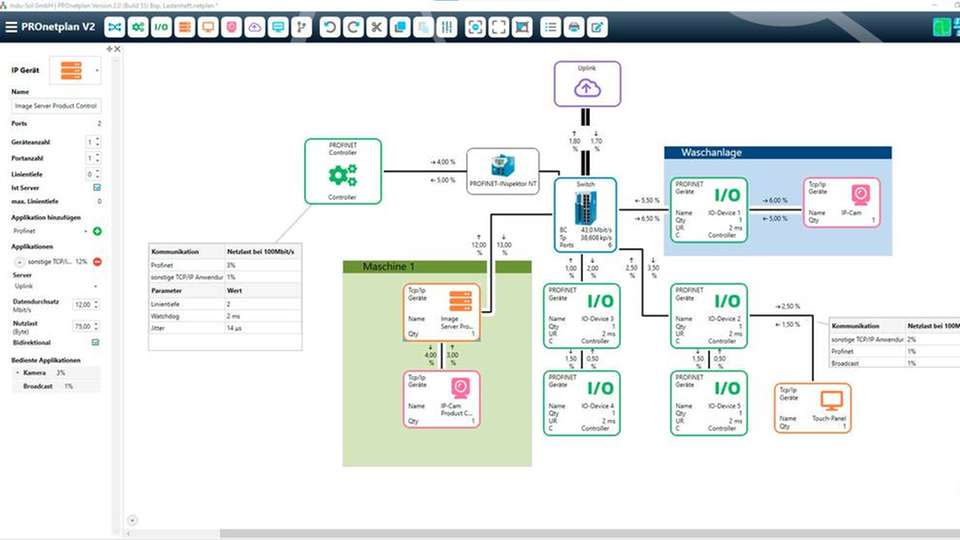Viewport: 960px width, 540px height.
Task: Select the IO-Device 2 node
Action: pyautogui.click(x=709, y=316)
